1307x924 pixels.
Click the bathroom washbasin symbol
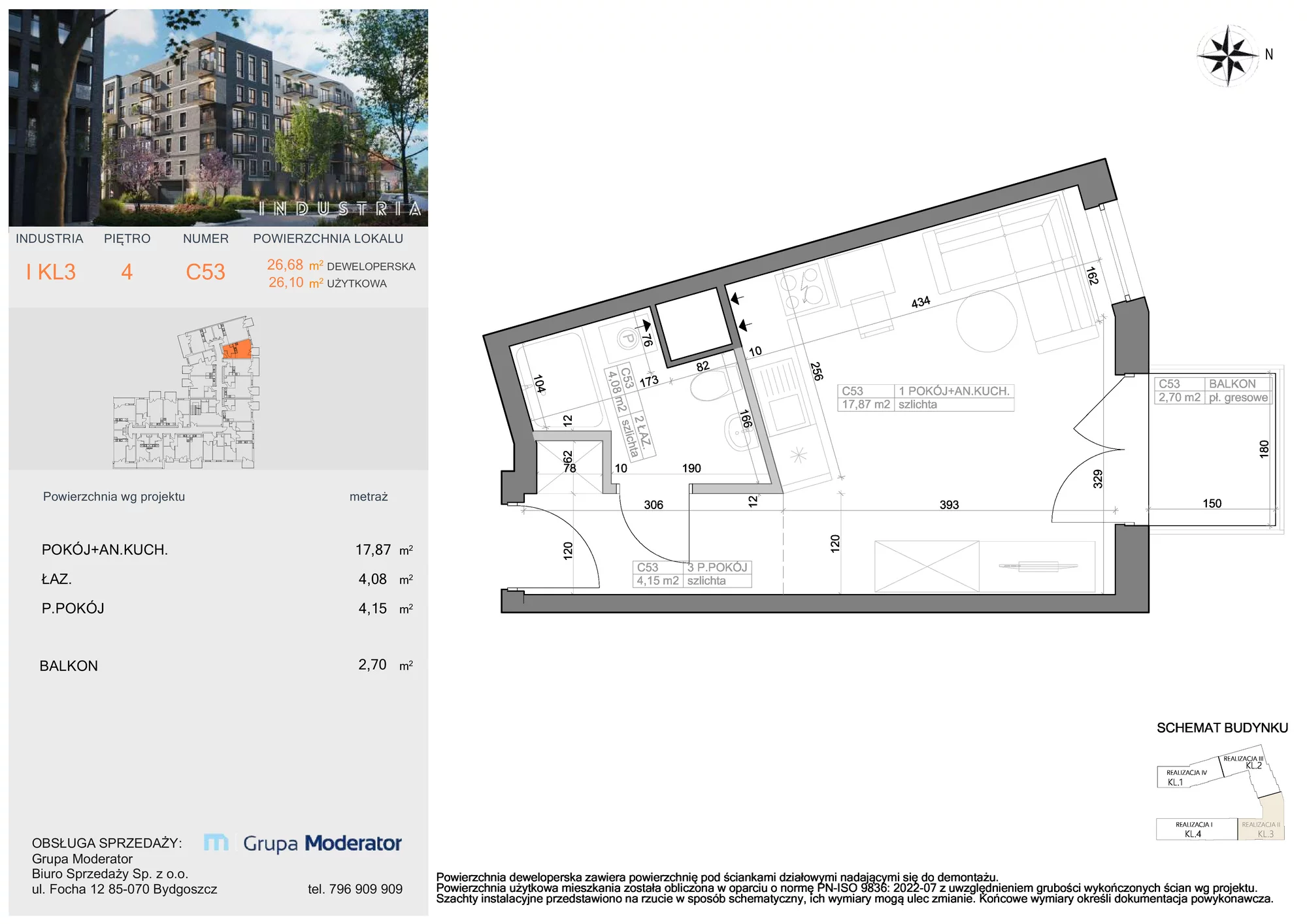tap(741, 432)
